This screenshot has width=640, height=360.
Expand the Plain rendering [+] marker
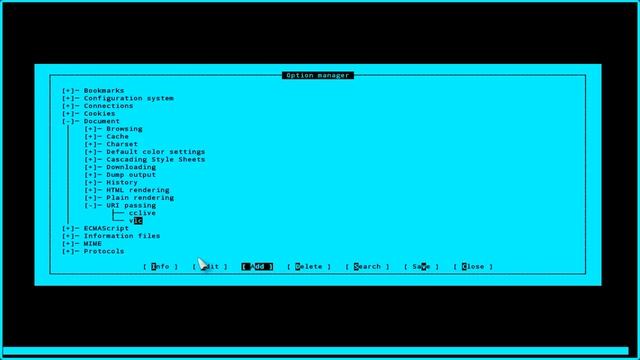click(91, 198)
